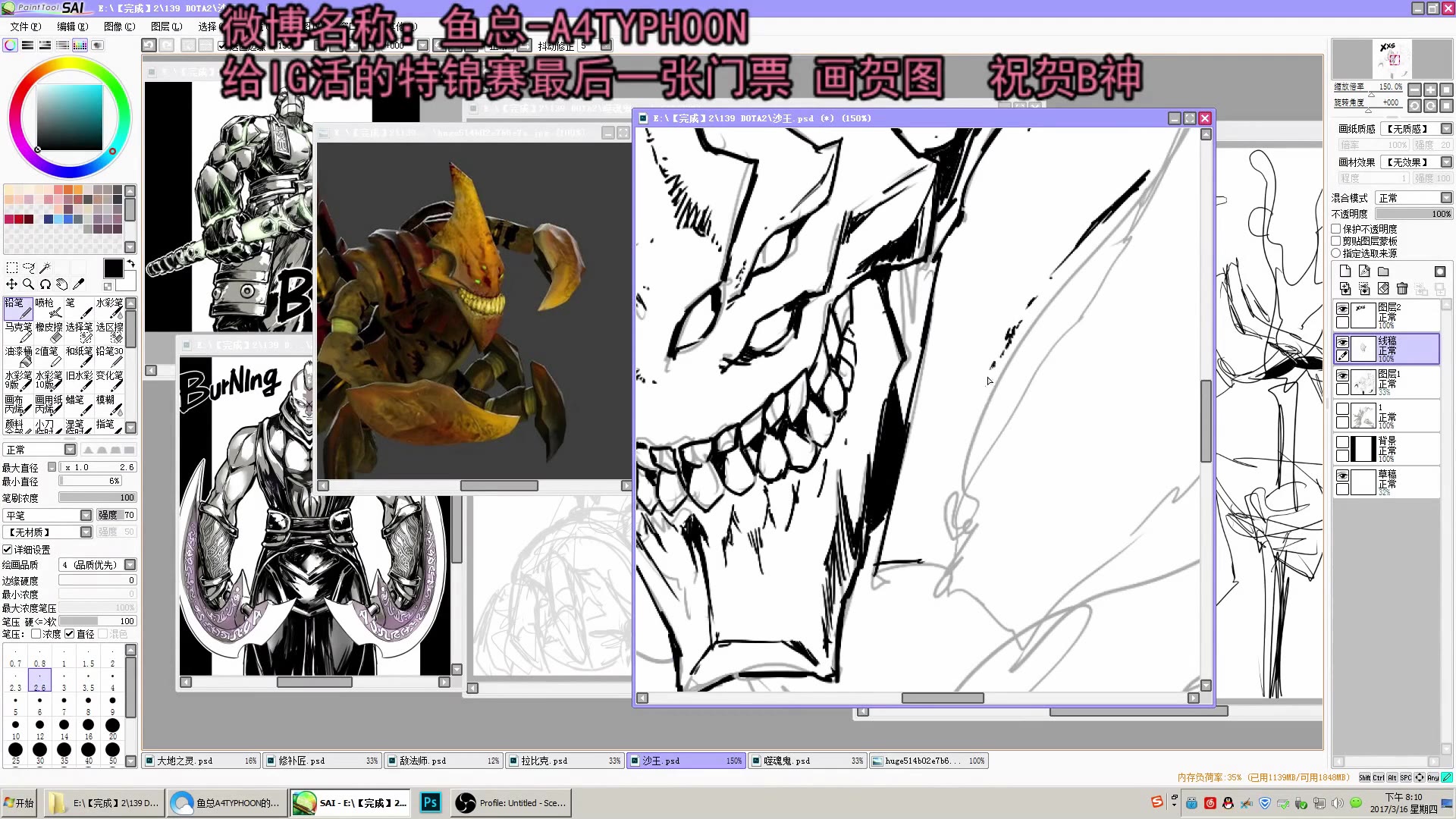Open the 文件 menu
This screenshot has height=819, width=1456.
(25, 27)
